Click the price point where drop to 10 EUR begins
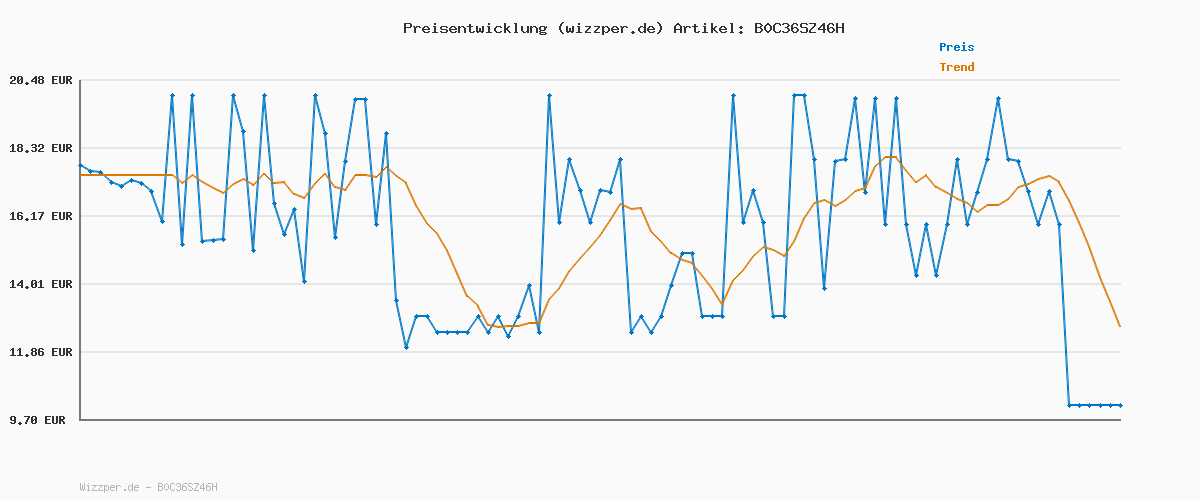This screenshot has height=500, width=1200. pyautogui.click(x=1059, y=224)
